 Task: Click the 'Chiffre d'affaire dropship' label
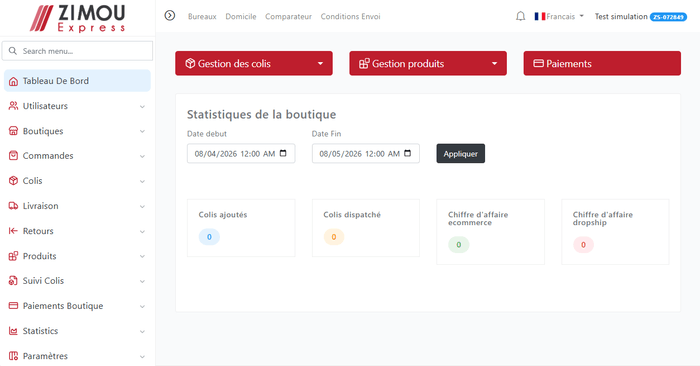pos(603,218)
